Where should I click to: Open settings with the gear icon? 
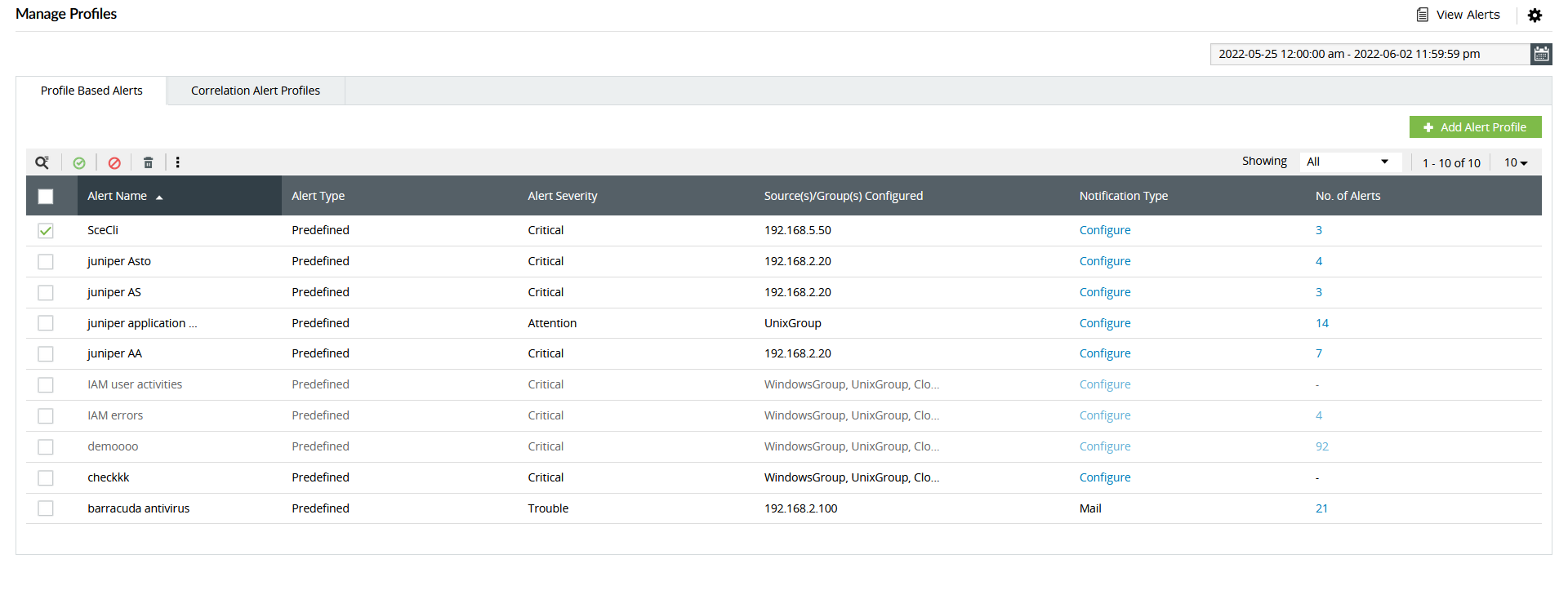tap(1535, 15)
